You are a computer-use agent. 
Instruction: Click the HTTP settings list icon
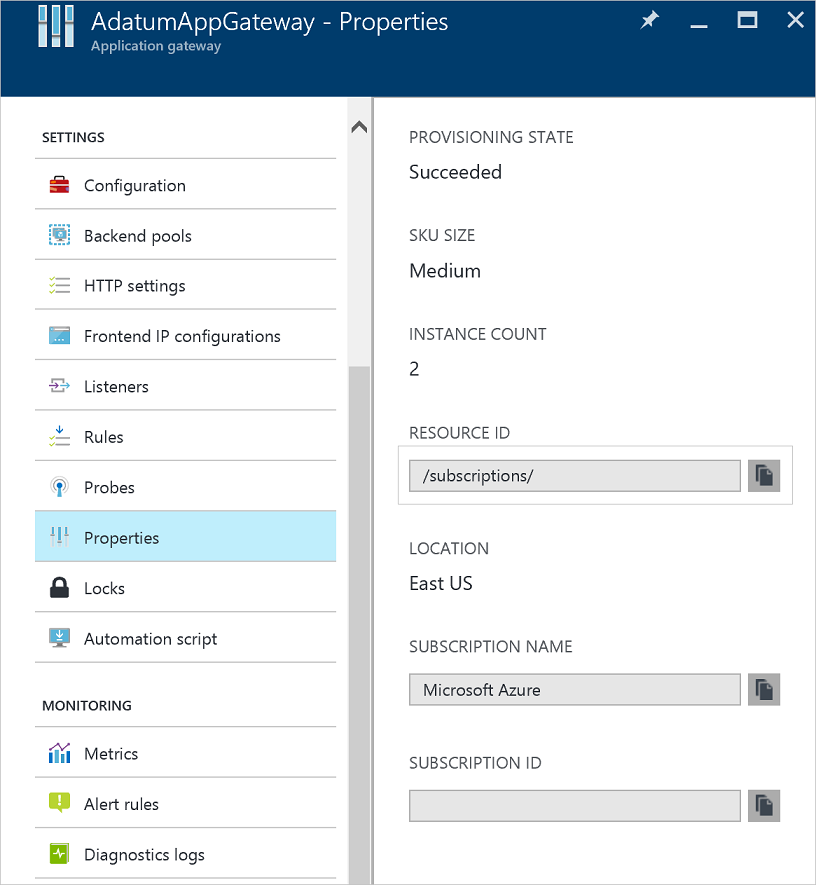60,284
